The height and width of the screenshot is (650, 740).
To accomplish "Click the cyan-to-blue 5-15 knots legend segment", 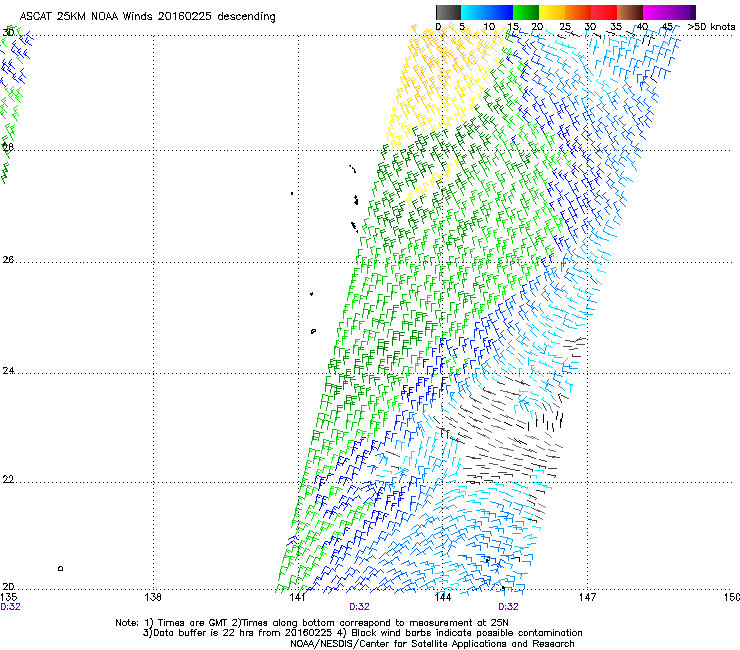I will [x=487, y=12].
